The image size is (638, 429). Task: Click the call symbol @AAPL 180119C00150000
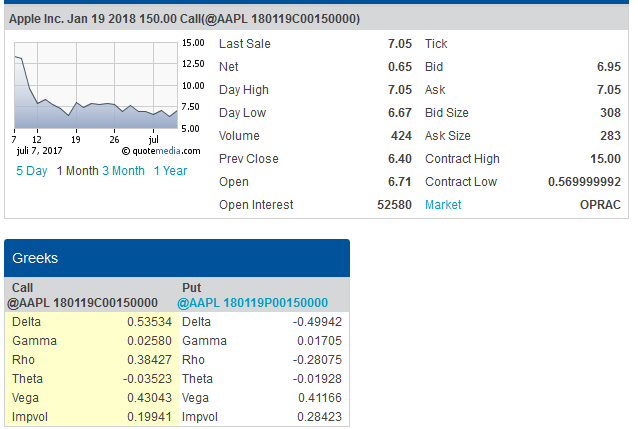[82, 303]
